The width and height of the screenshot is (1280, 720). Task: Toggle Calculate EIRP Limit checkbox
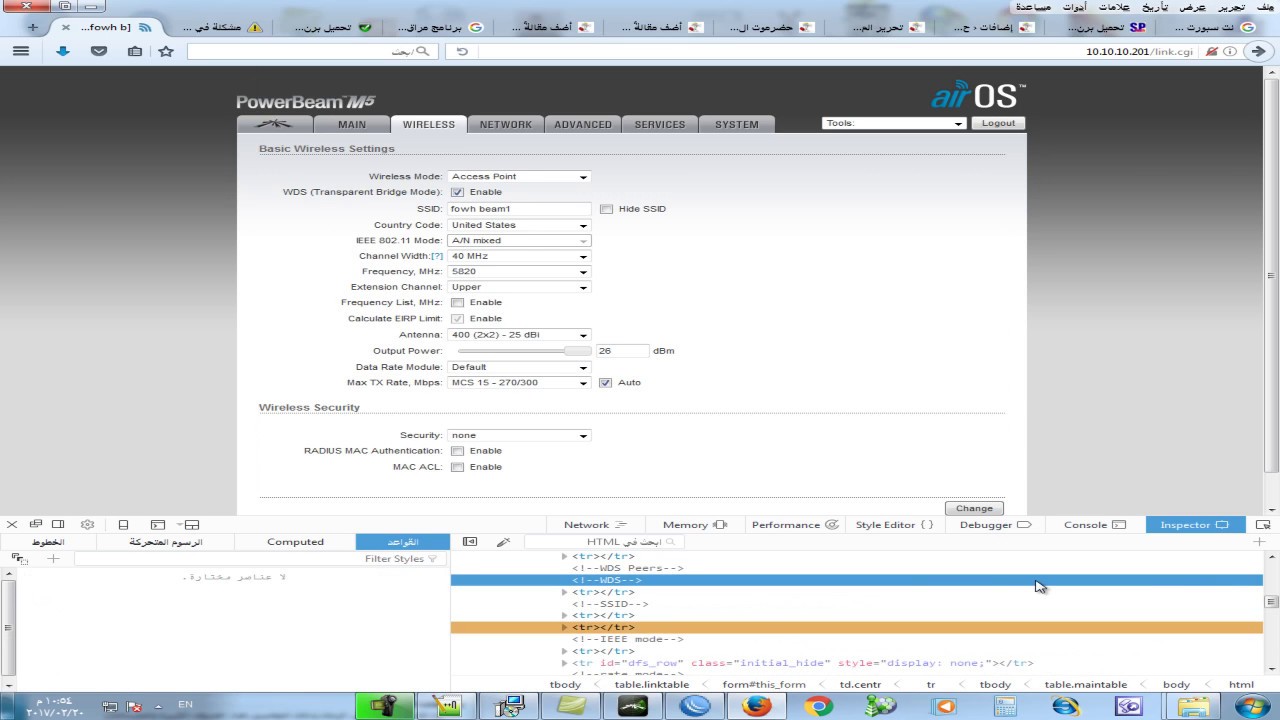tap(457, 318)
